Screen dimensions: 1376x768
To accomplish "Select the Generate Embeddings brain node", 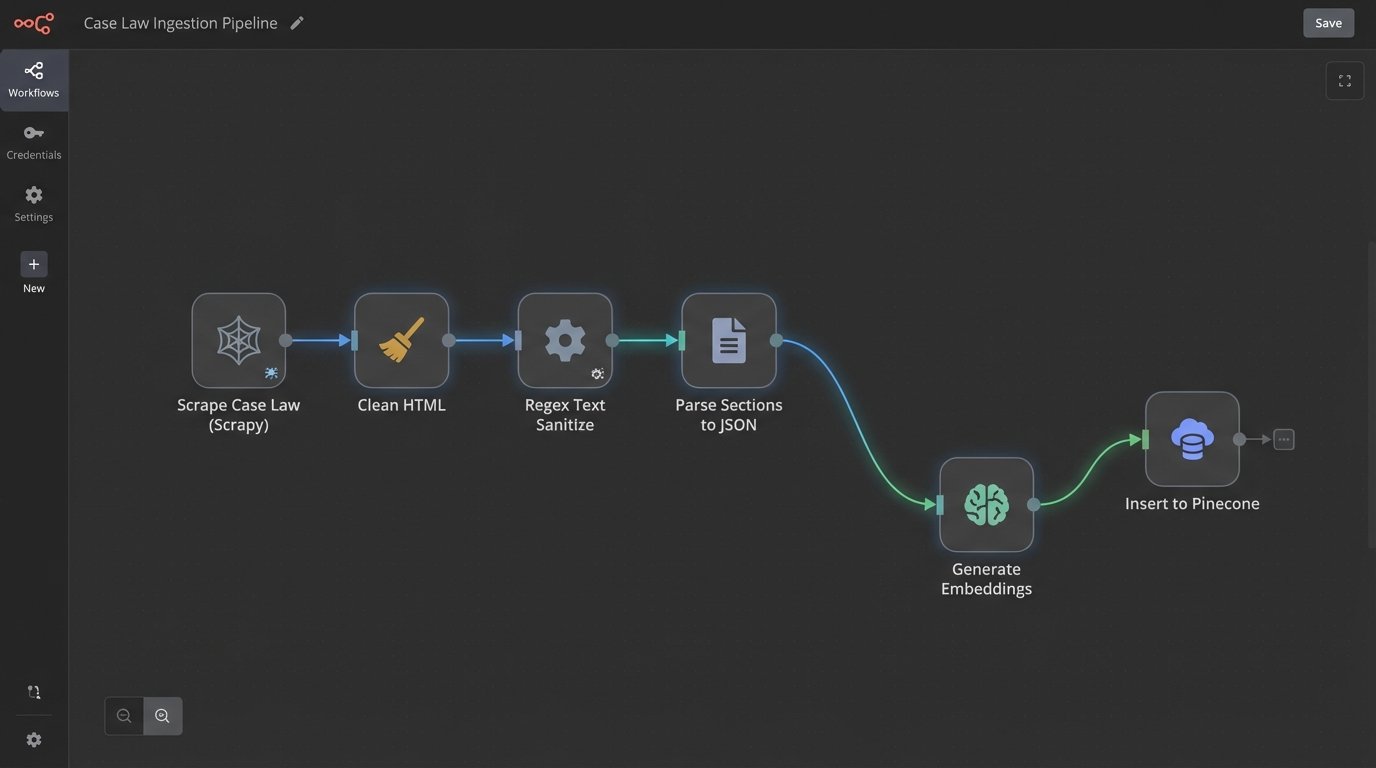I will (985, 503).
